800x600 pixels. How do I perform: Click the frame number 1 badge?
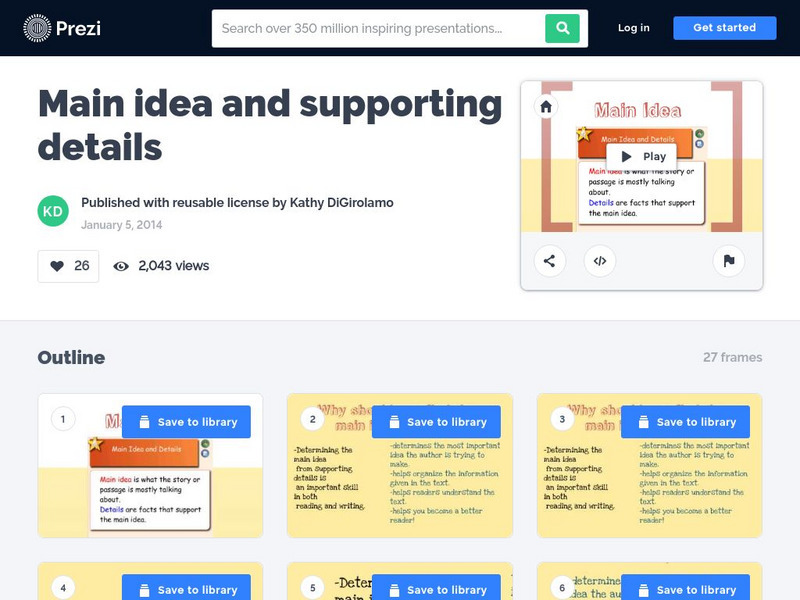click(x=63, y=419)
